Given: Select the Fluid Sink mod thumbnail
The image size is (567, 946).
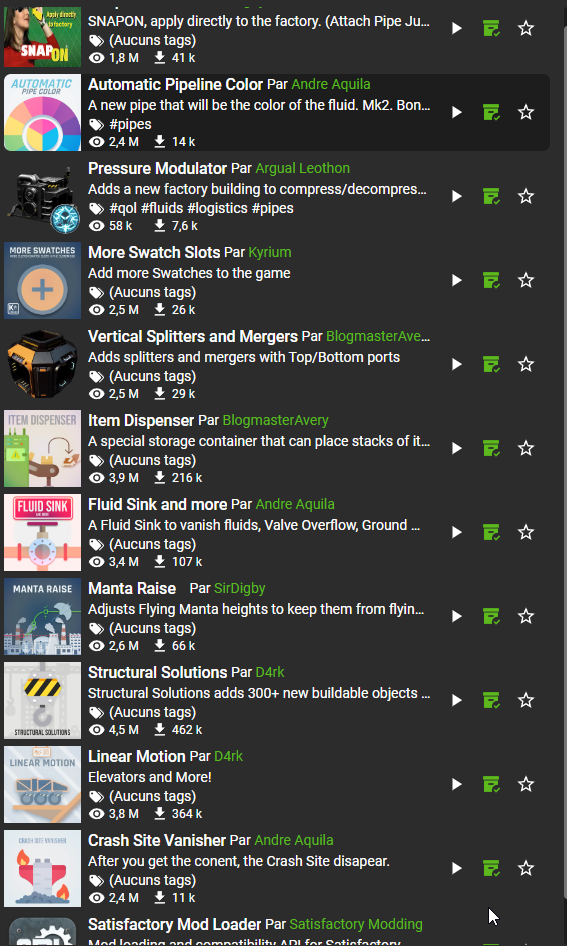Looking at the screenshot, I should click(x=42, y=532).
